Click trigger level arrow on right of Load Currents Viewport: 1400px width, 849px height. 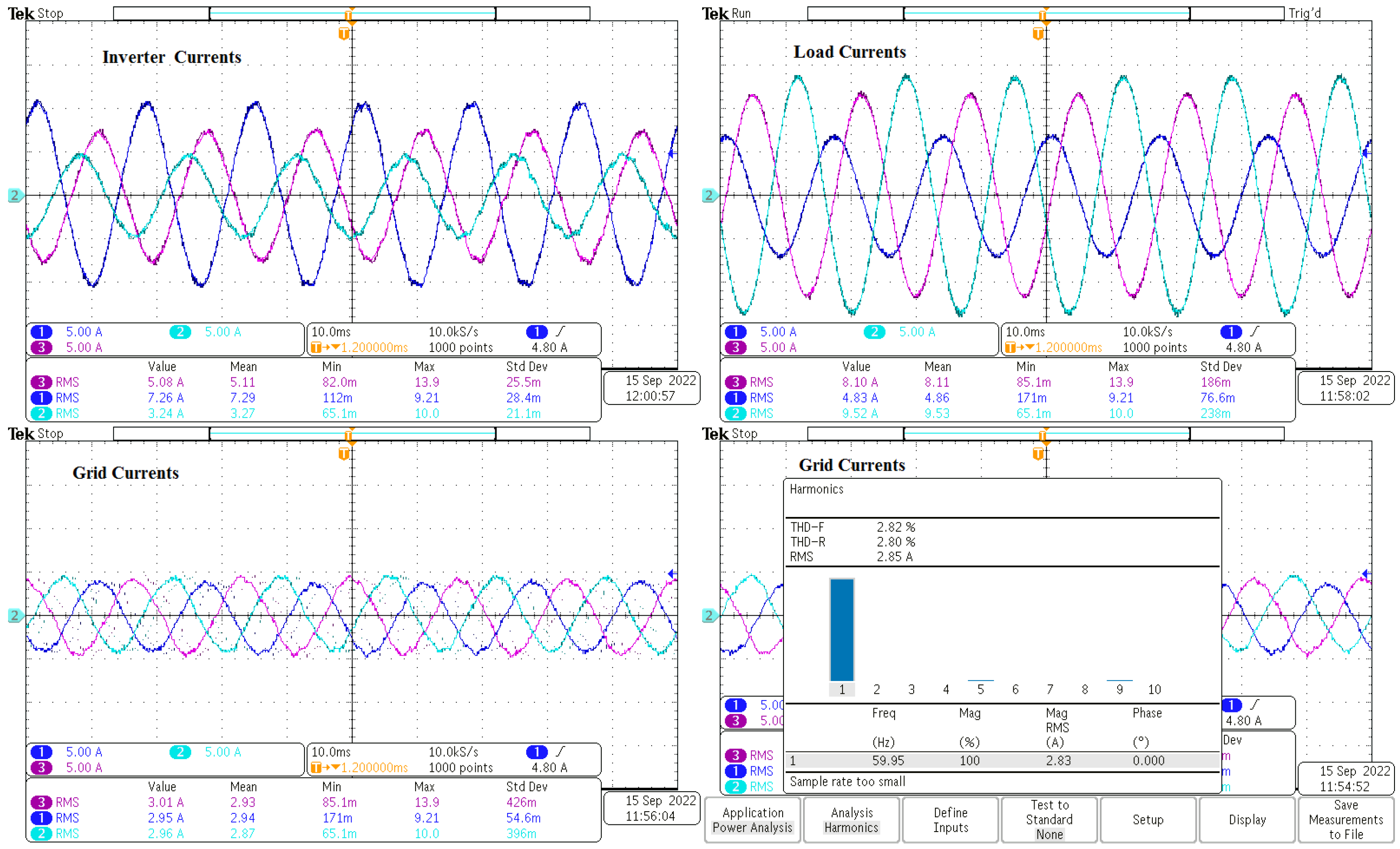[x=1366, y=154]
